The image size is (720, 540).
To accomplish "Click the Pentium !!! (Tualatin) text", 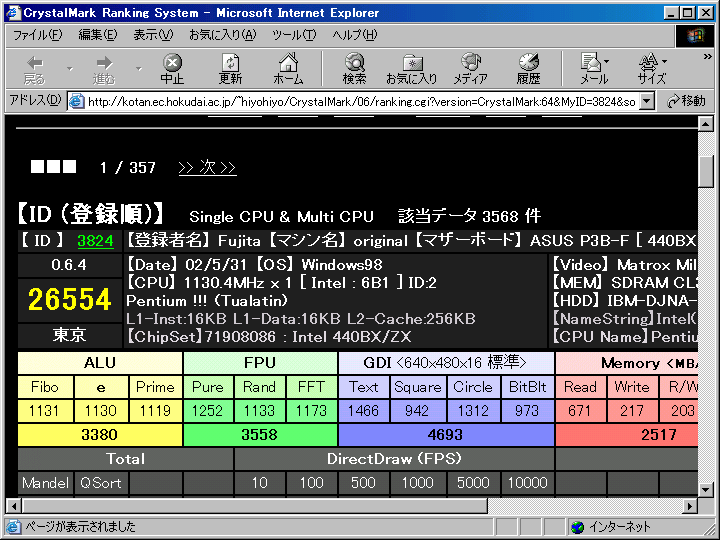I will [x=207, y=301].
